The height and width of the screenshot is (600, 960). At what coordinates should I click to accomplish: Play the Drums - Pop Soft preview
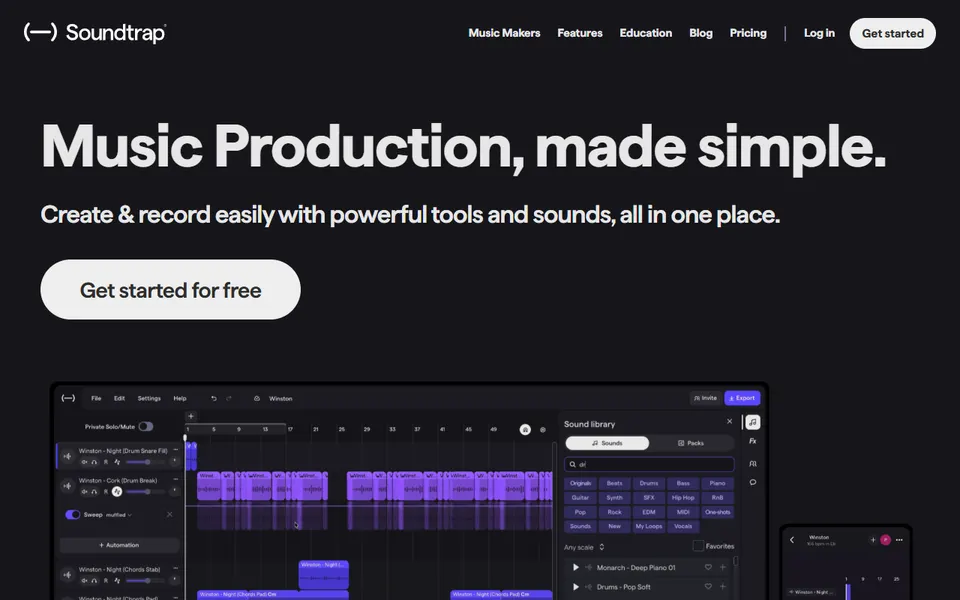click(x=576, y=587)
